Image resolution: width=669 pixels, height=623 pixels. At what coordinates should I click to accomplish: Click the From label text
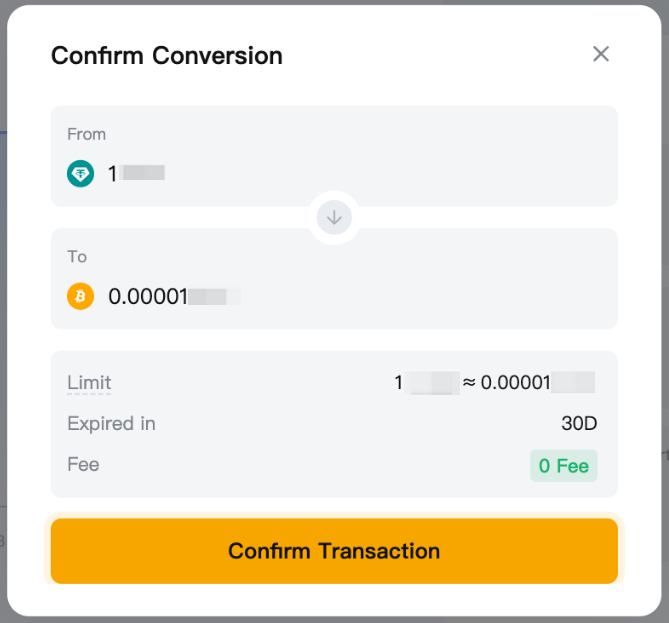[x=86, y=134]
